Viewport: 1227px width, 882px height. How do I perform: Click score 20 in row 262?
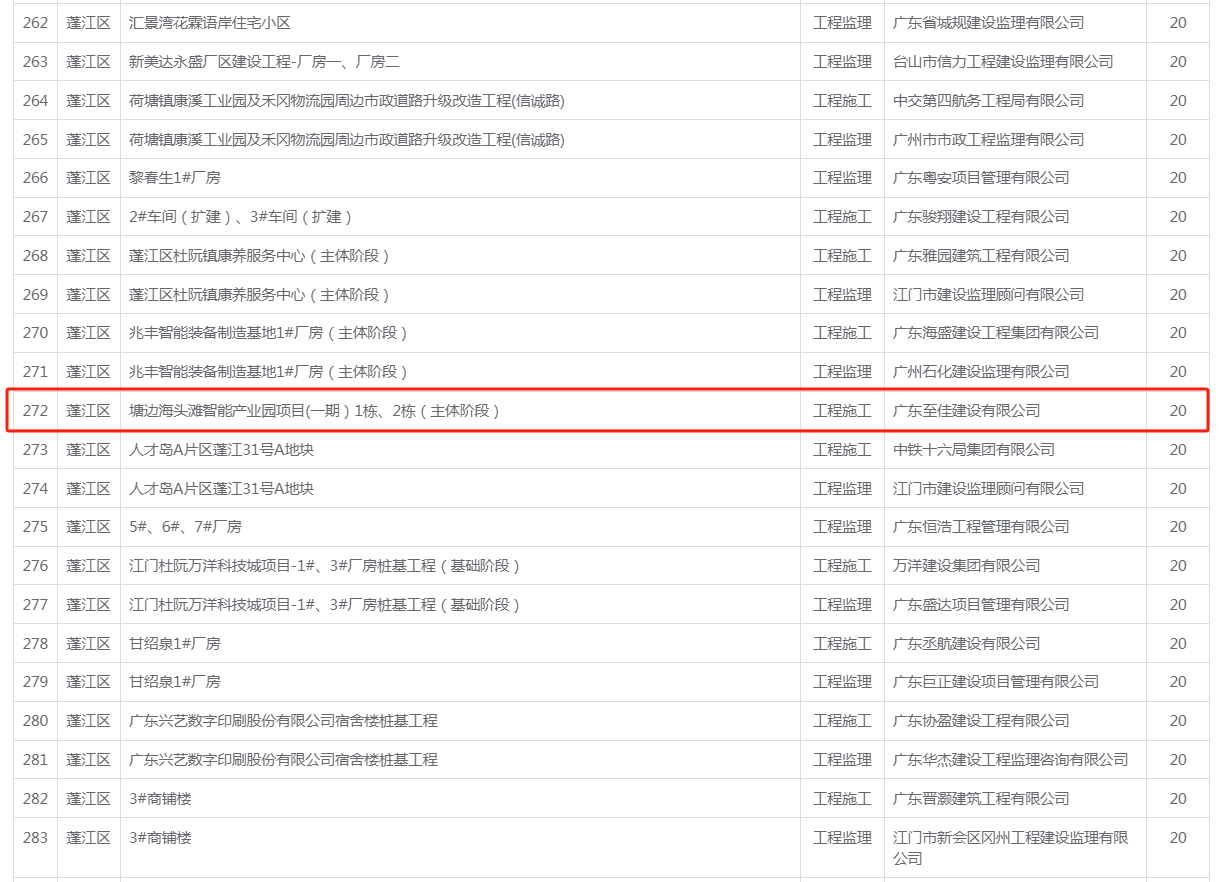pyautogui.click(x=1178, y=22)
